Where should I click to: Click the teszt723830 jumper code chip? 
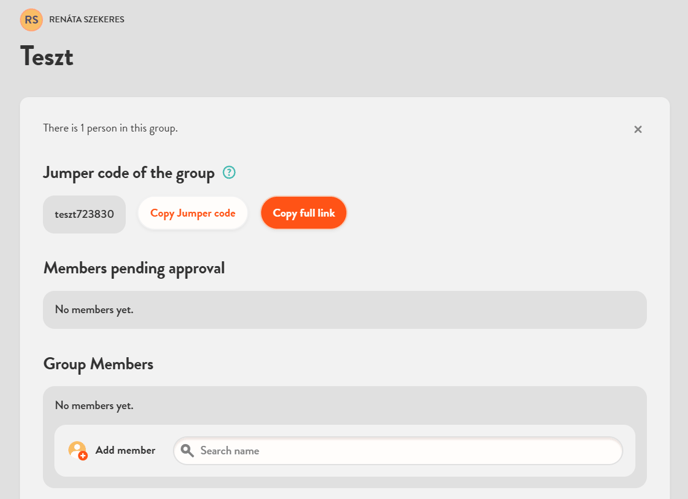84,214
